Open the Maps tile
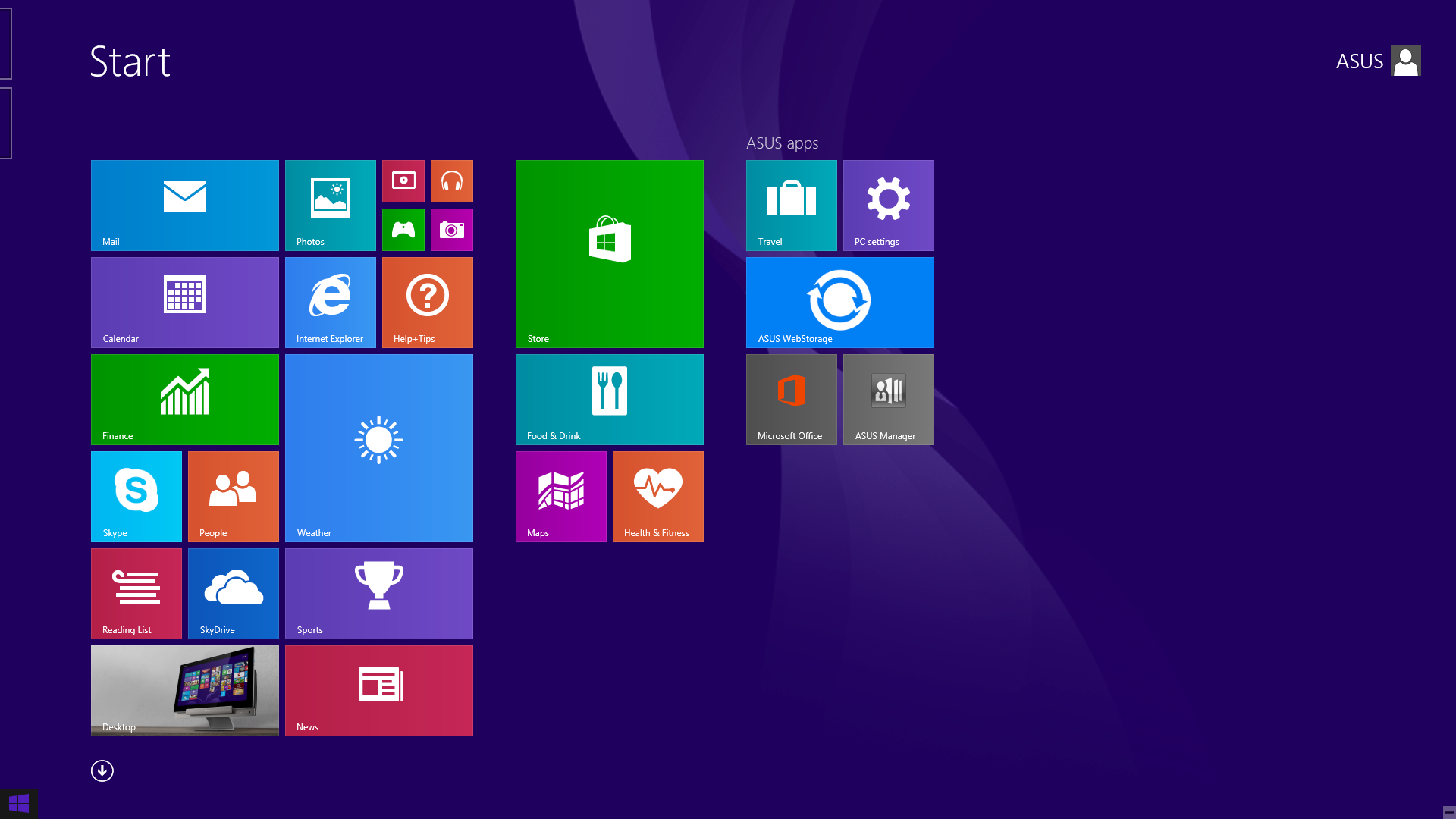The image size is (1456, 819). click(561, 497)
